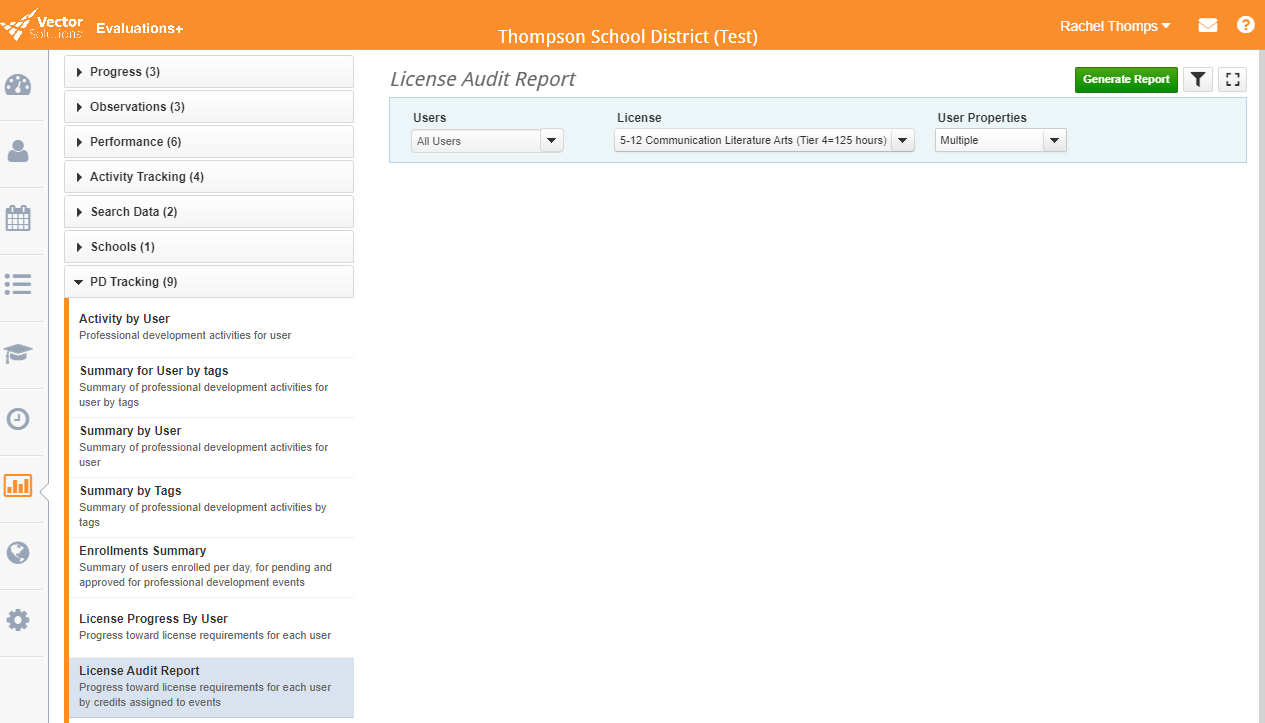
Task: Open the mail envelope icon
Action: click(1208, 25)
